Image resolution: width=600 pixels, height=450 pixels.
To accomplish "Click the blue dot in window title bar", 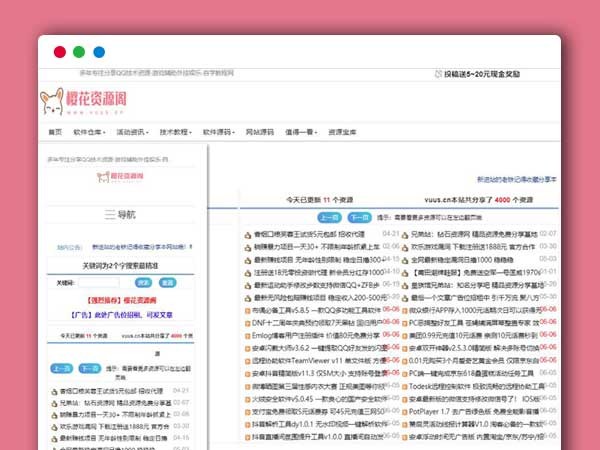I will [98, 52].
